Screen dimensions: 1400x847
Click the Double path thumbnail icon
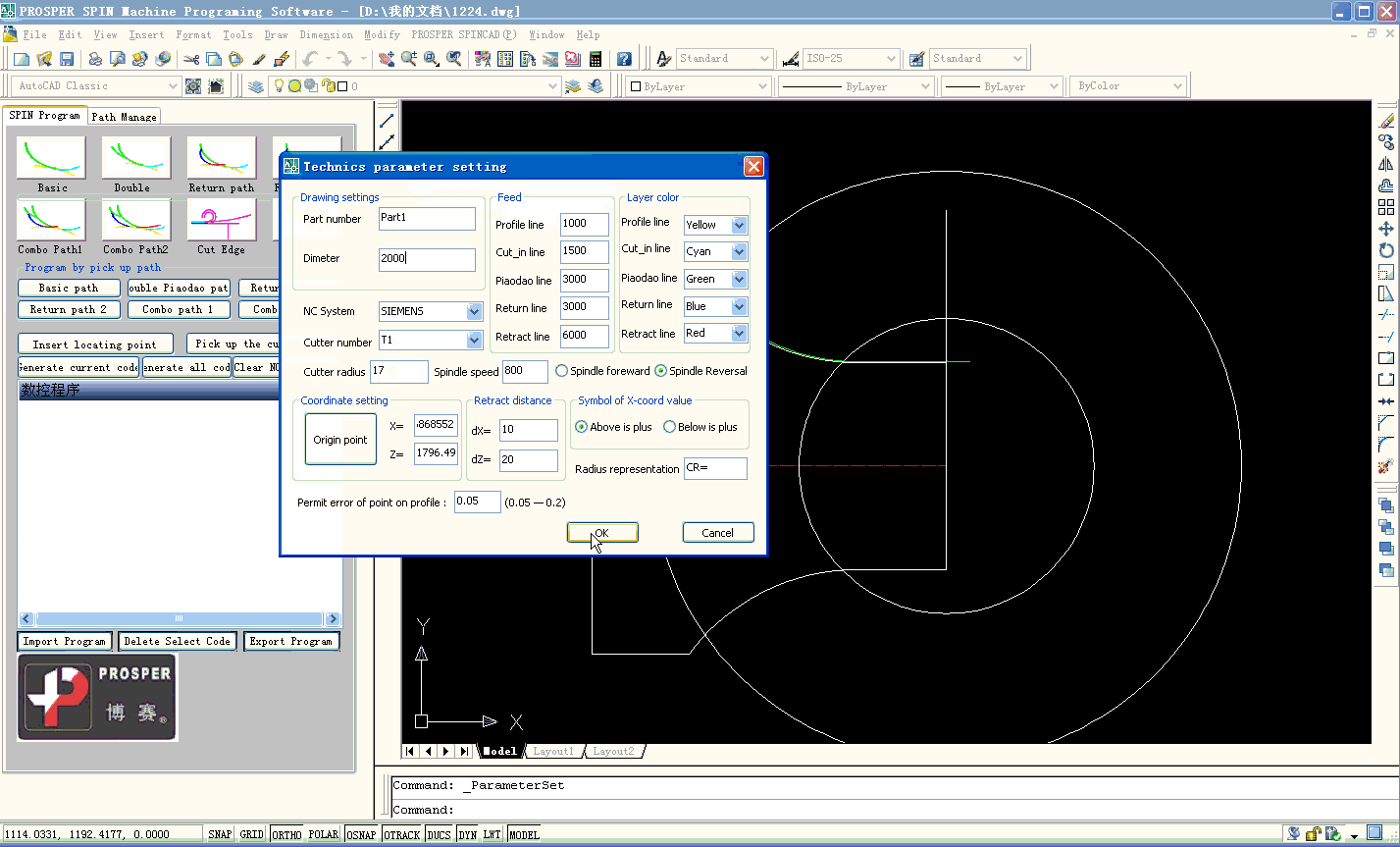coord(136,157)
